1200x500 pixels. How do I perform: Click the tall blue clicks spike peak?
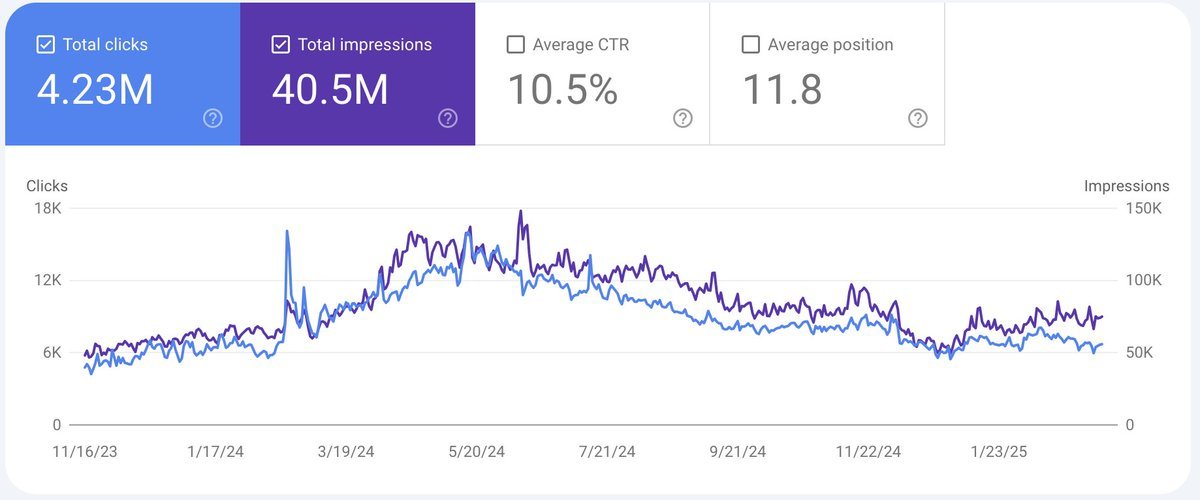[287, 232]
